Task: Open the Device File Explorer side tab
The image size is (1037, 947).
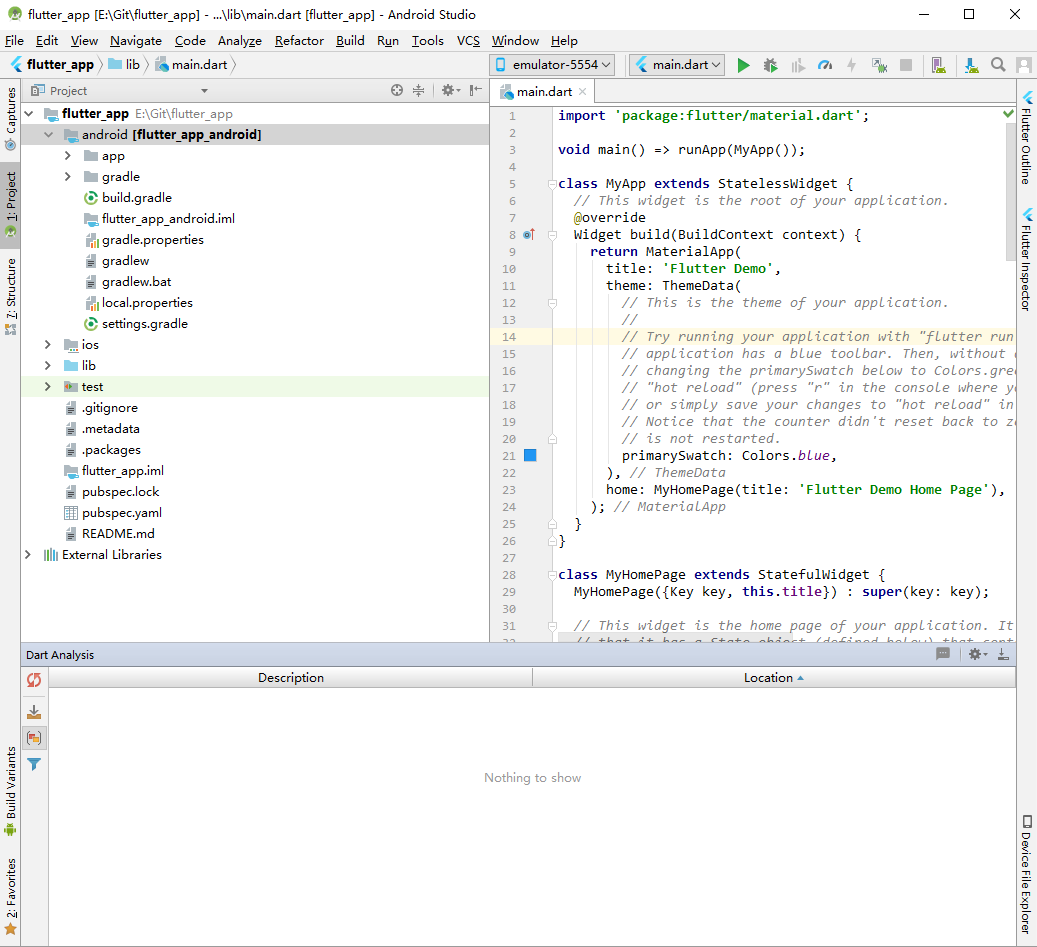Action: 1026,874
